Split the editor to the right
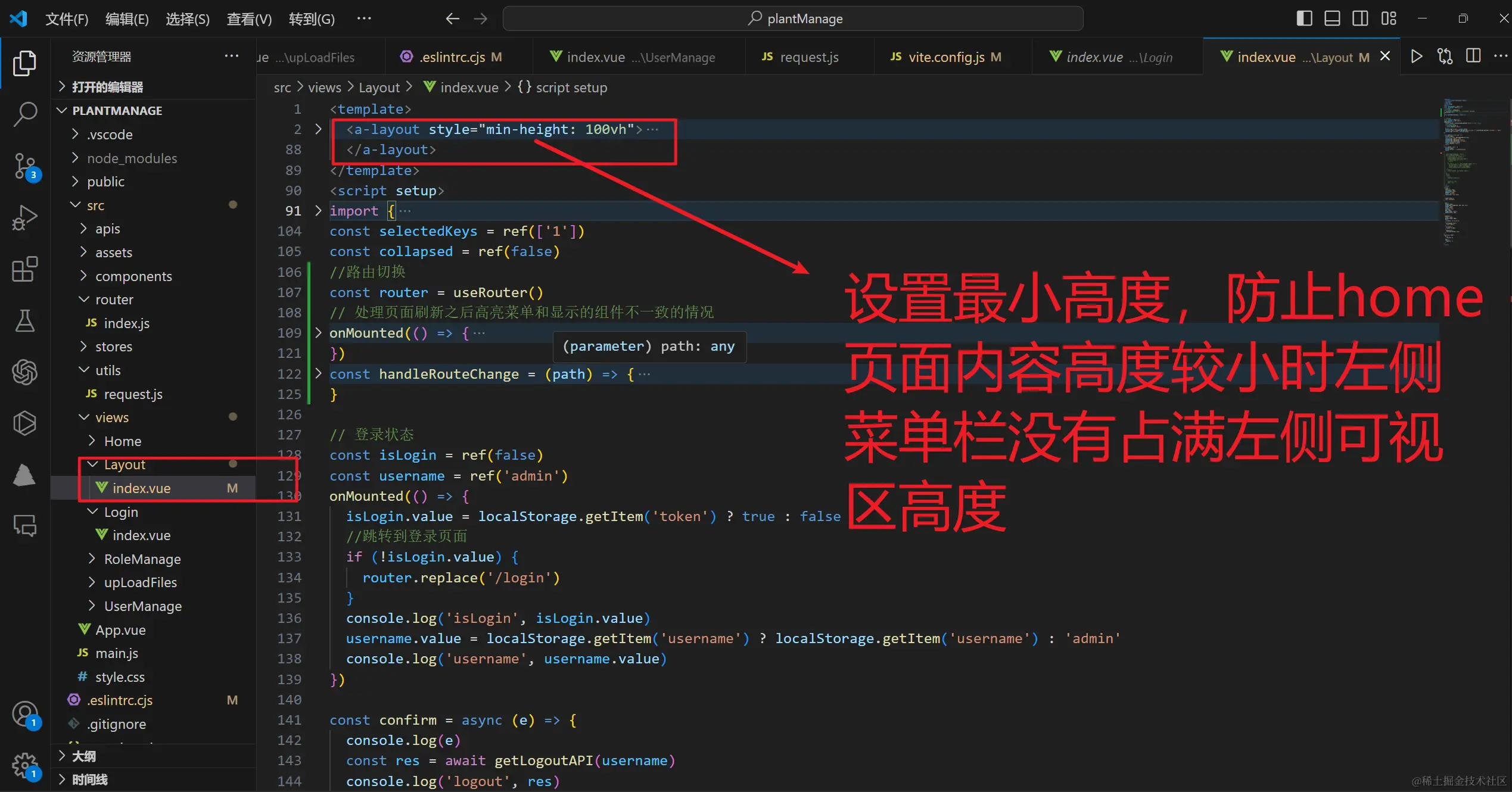The image size is (1512, 792). point(1473,57)
